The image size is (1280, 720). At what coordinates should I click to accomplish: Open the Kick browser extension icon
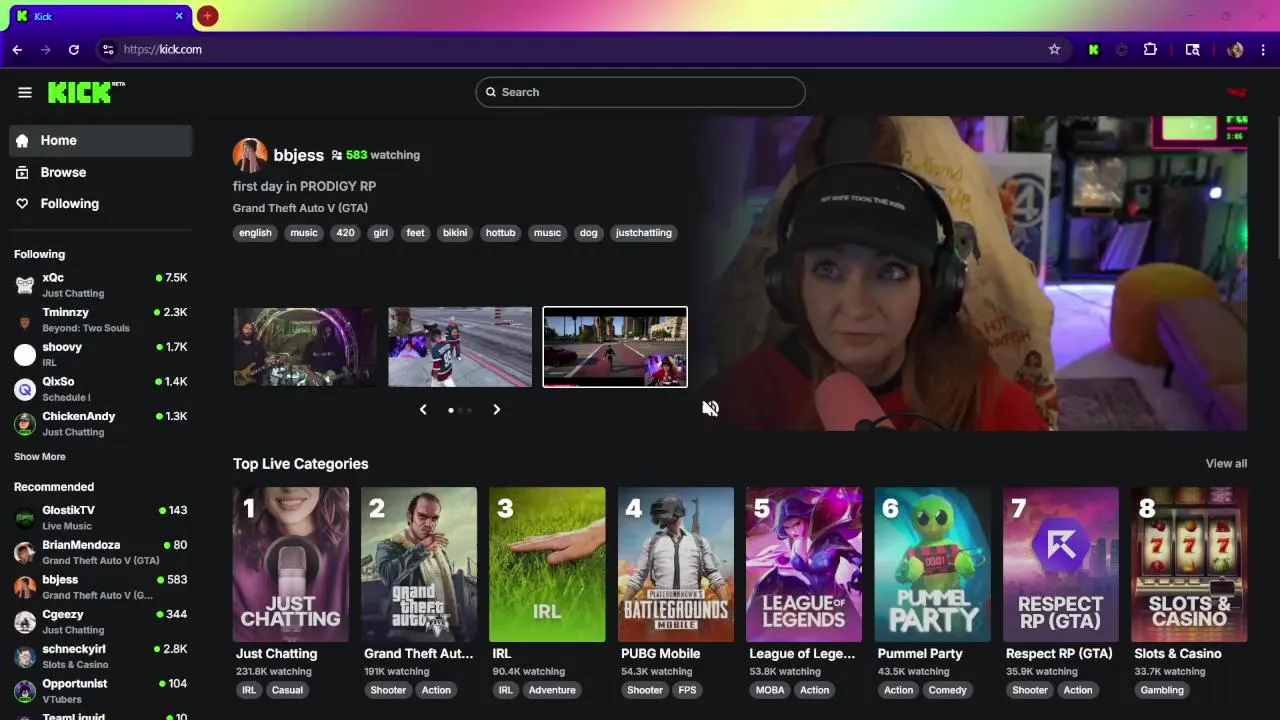(x=1094, y=49)
